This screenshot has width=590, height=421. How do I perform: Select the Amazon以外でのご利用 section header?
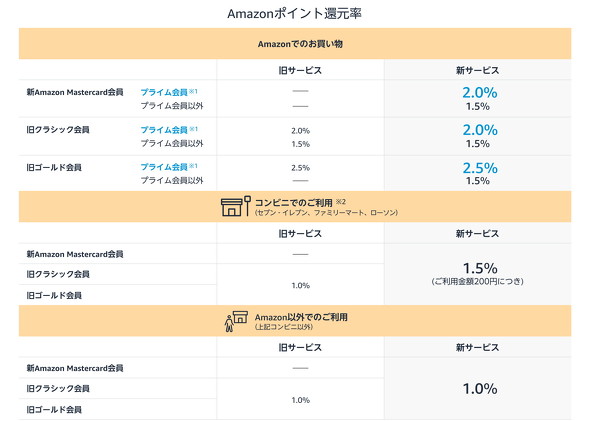295,321
